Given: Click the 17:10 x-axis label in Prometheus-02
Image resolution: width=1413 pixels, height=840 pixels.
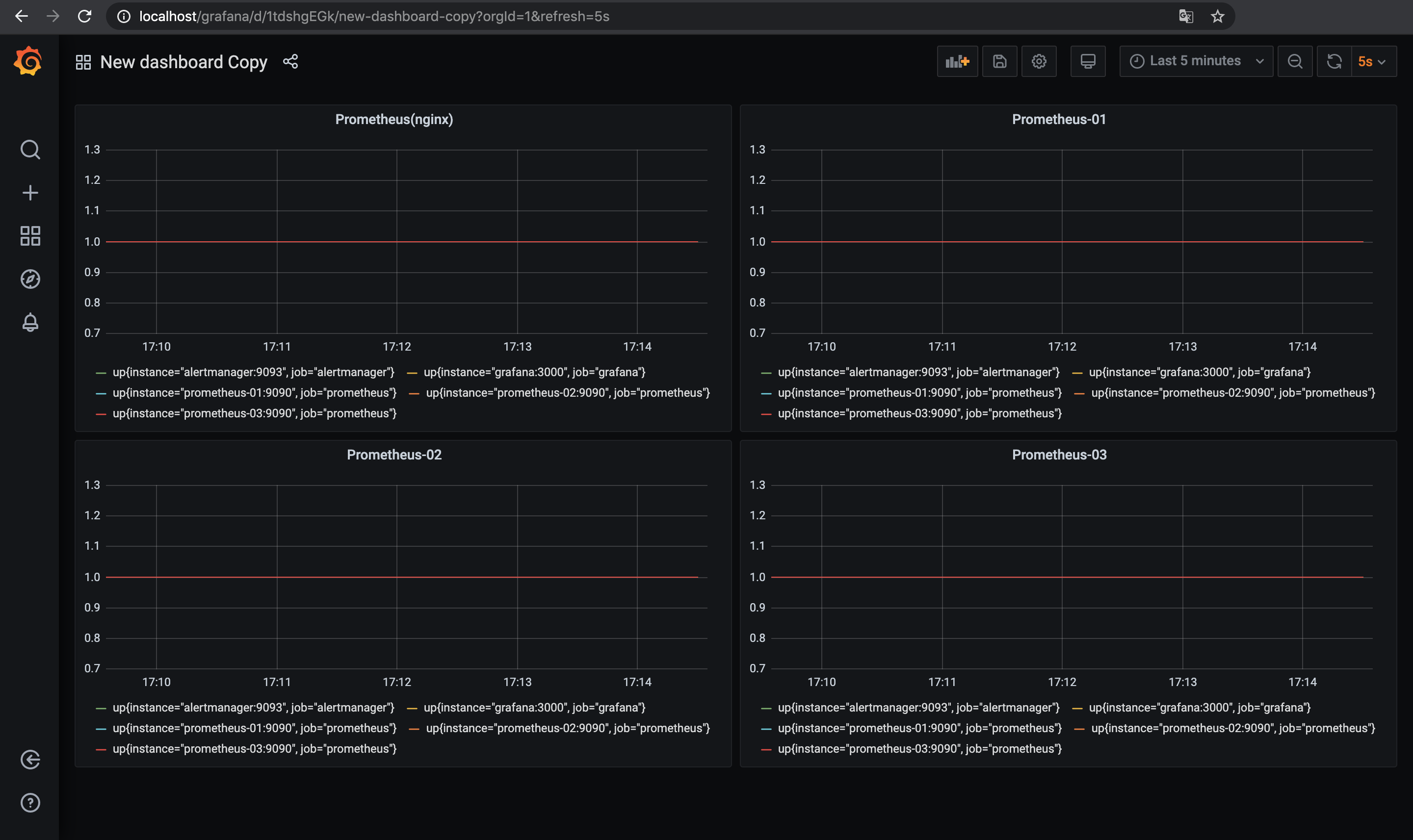Looking at the screenshot, I should 157,682.
